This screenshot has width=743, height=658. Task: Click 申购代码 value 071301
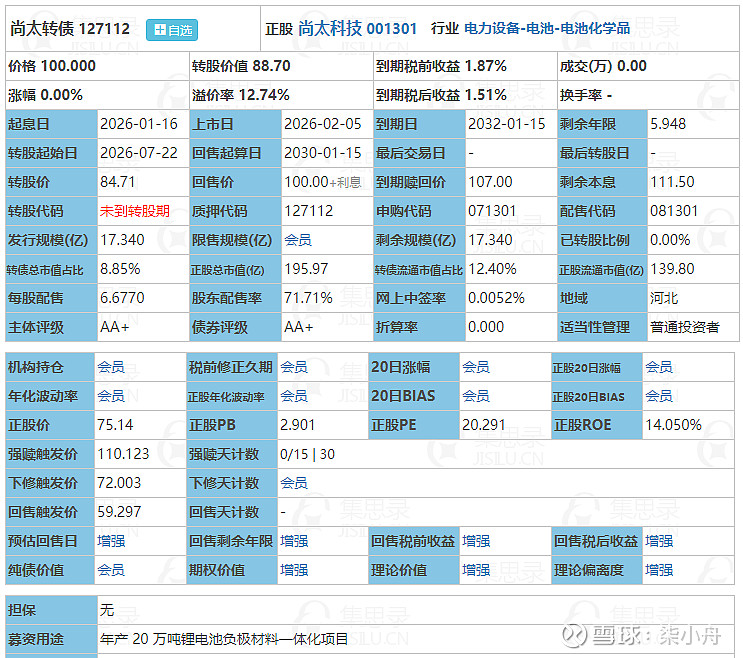click(x=492, y=211)
